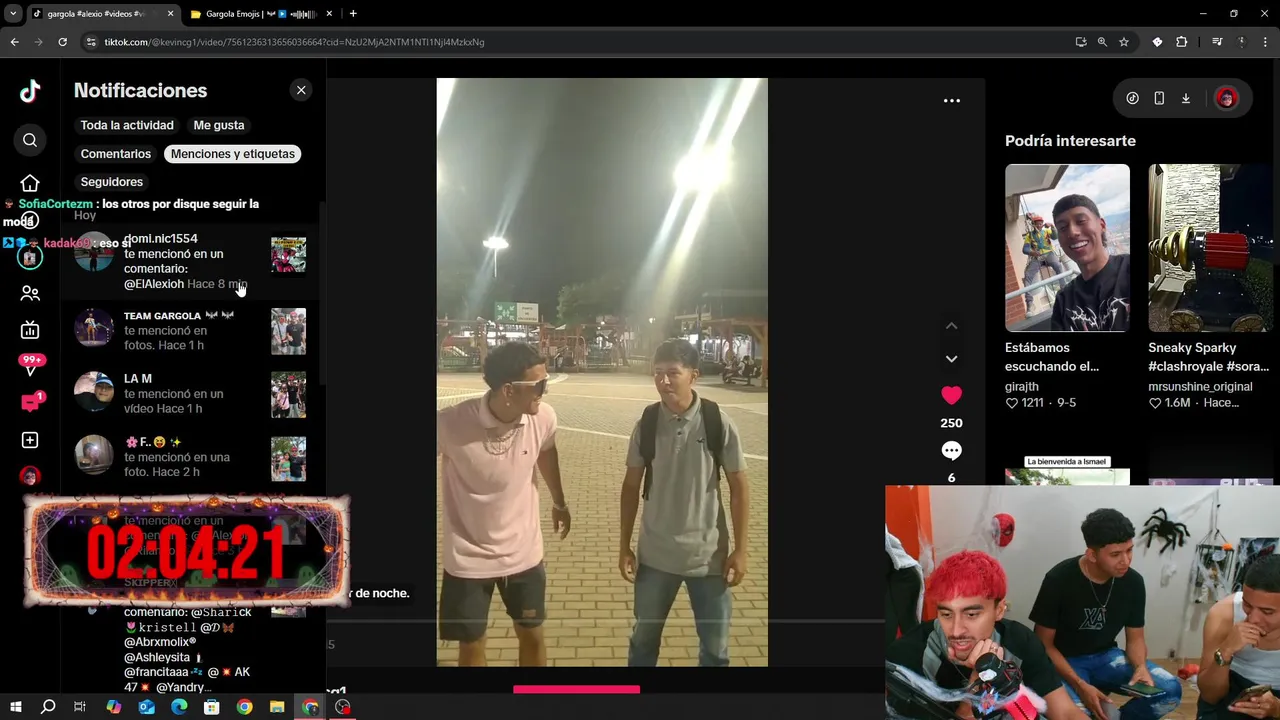Reload the TikTok page

tap(62, 42)
